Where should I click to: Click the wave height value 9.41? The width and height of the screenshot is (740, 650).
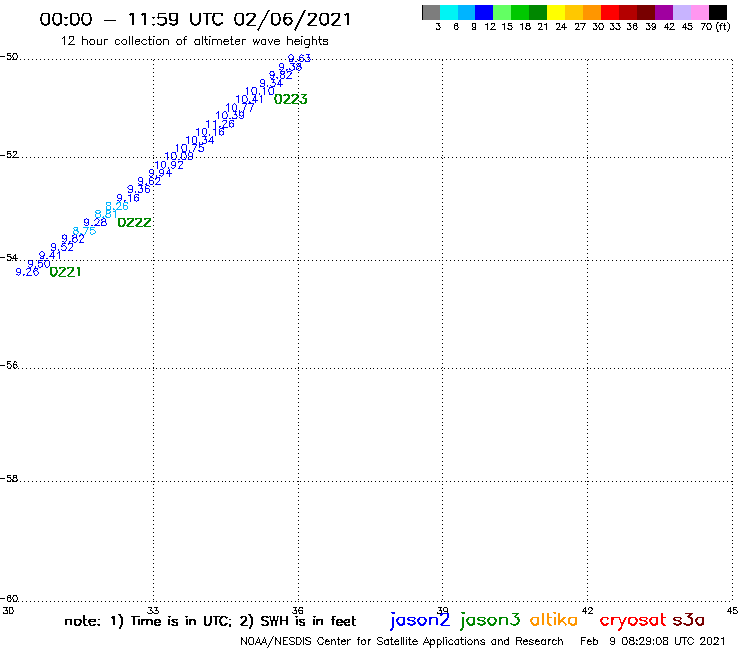pos(50,255)
